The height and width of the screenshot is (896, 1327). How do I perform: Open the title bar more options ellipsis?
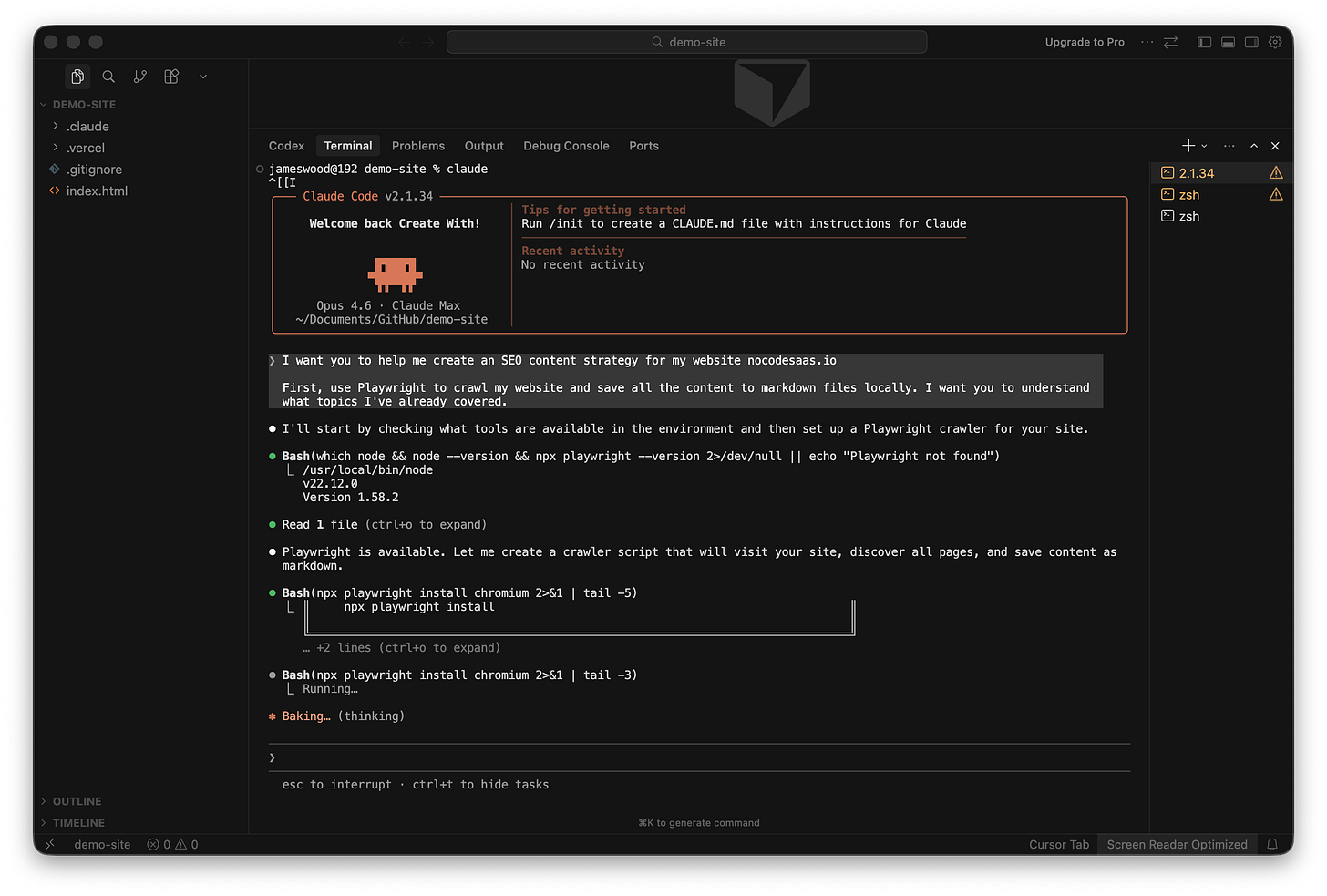point(1147,42)
